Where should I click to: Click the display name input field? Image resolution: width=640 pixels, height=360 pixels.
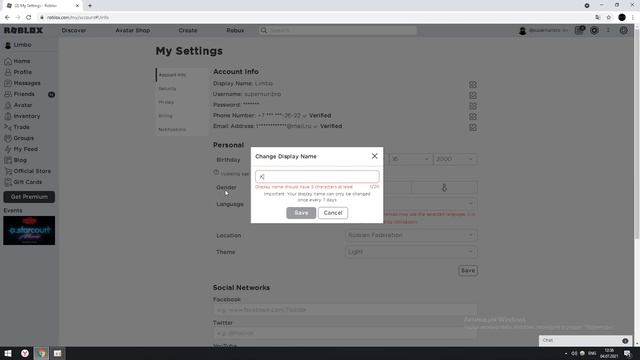[x=317, y=177]
